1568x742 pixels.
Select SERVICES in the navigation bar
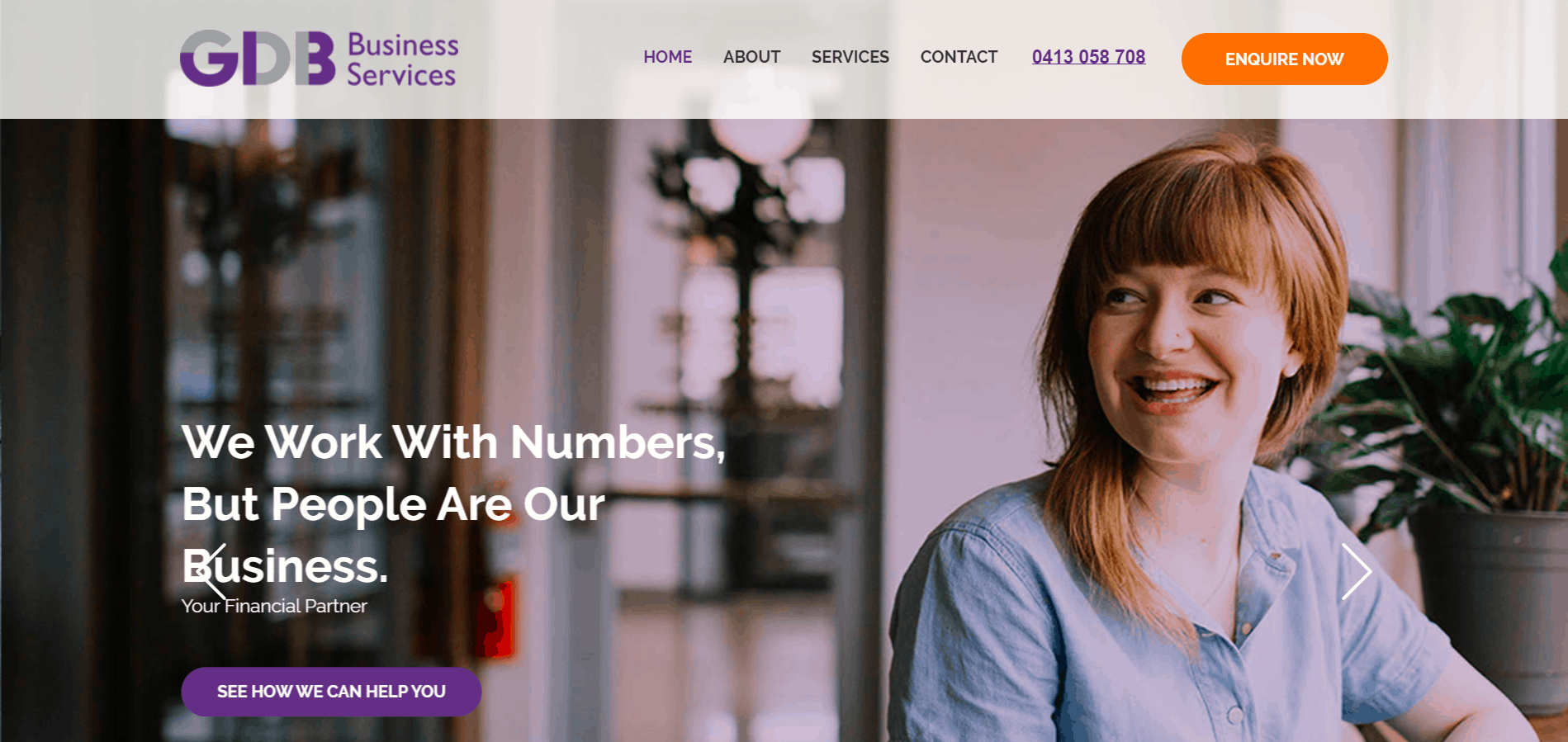pyautogui.click(x=850, y=57)
